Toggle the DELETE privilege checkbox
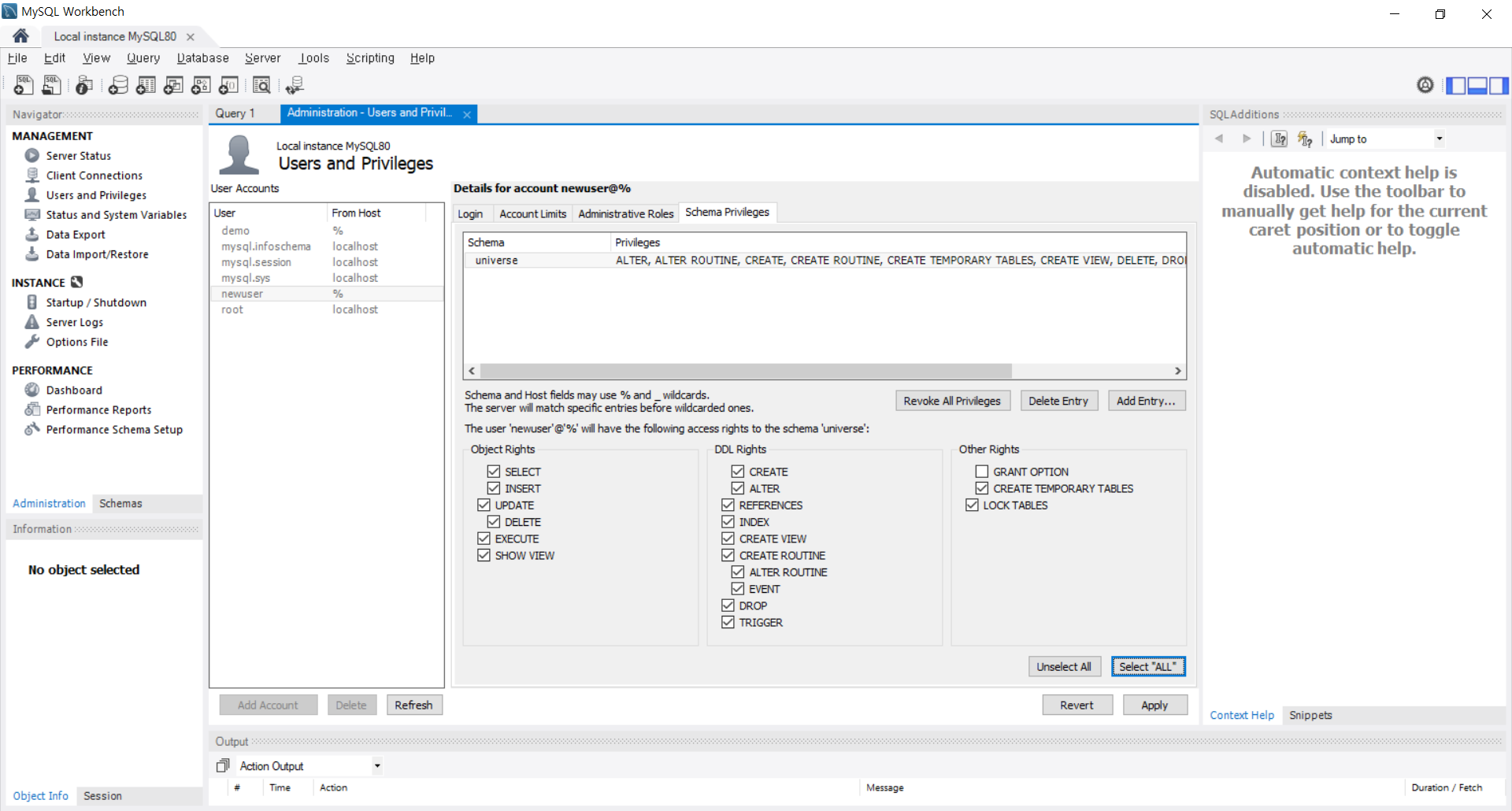1512x811 pixels. click(494, 522)
